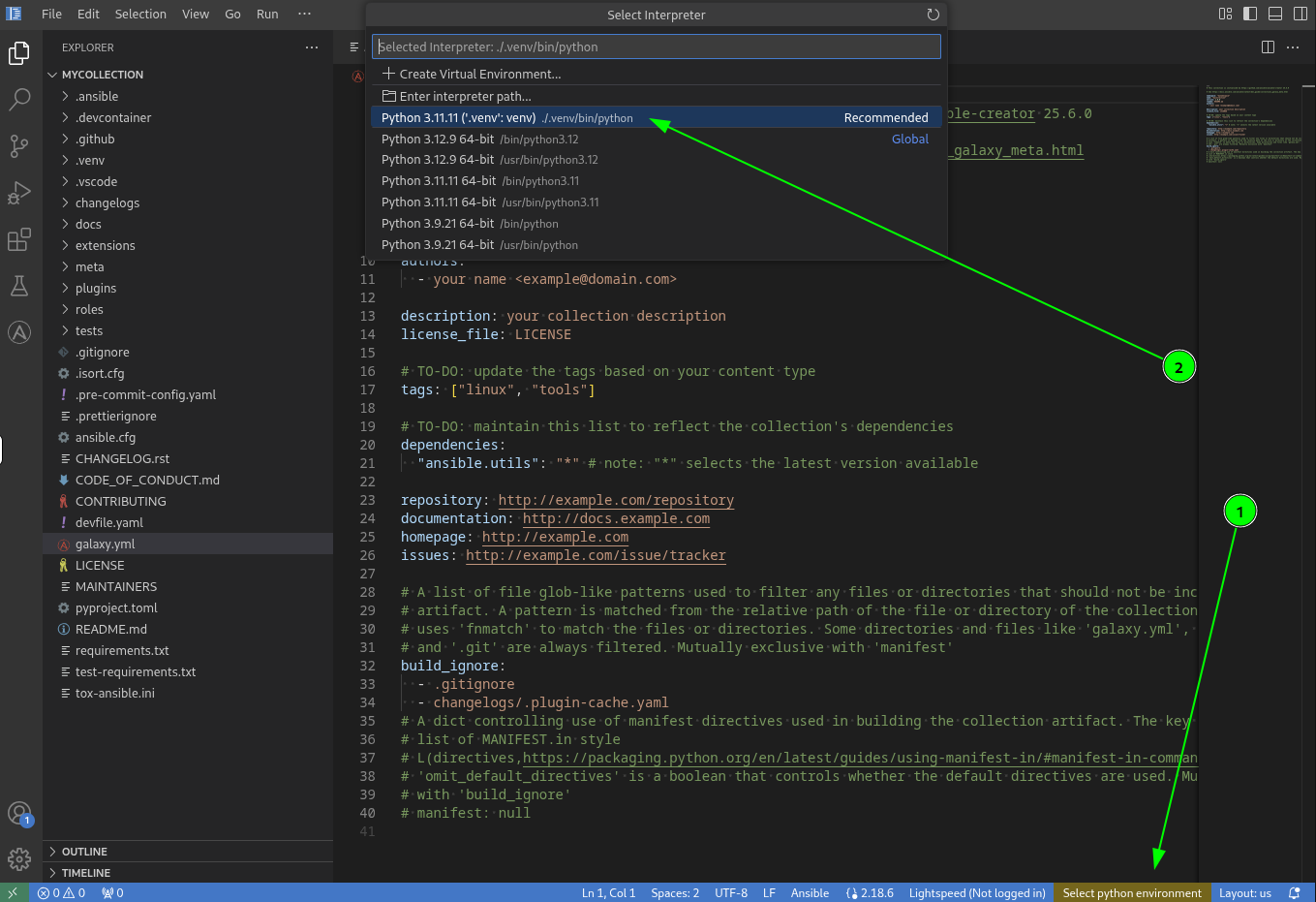This screenshot has width=1316, height=902.
Task: Open the Go menu
Action: click(232, 14)
